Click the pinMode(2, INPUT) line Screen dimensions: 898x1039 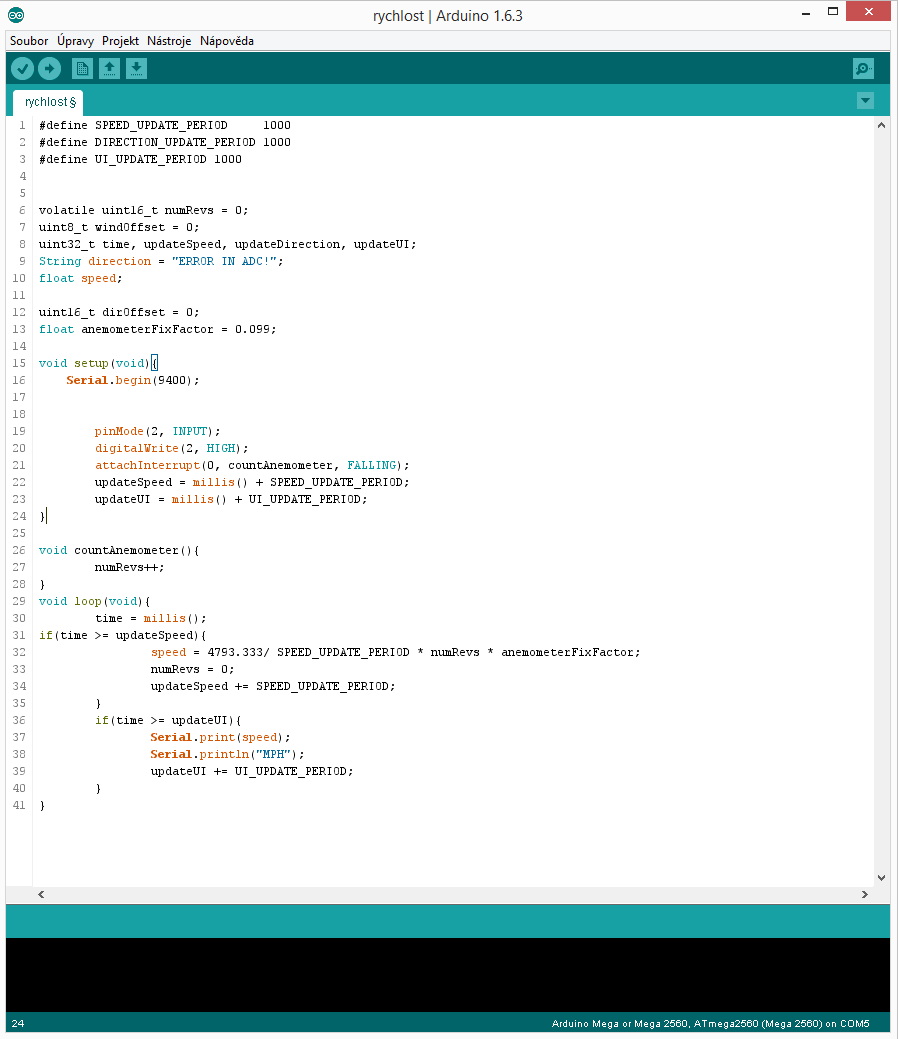point(157,431)
